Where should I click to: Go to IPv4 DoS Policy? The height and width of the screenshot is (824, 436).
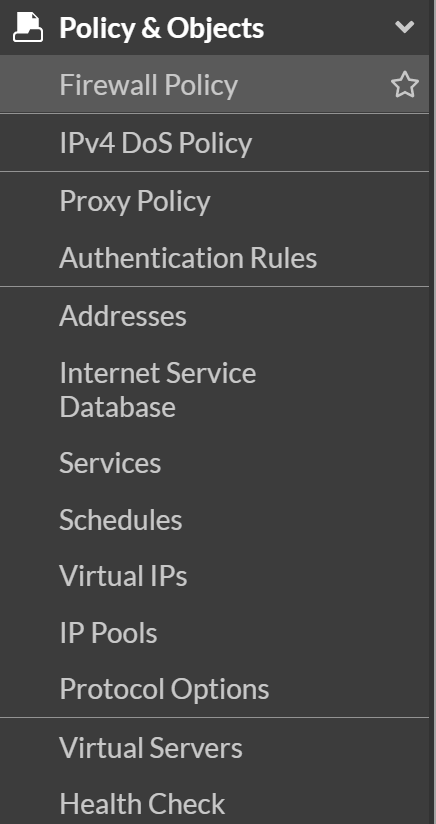(x=214, y=142)
